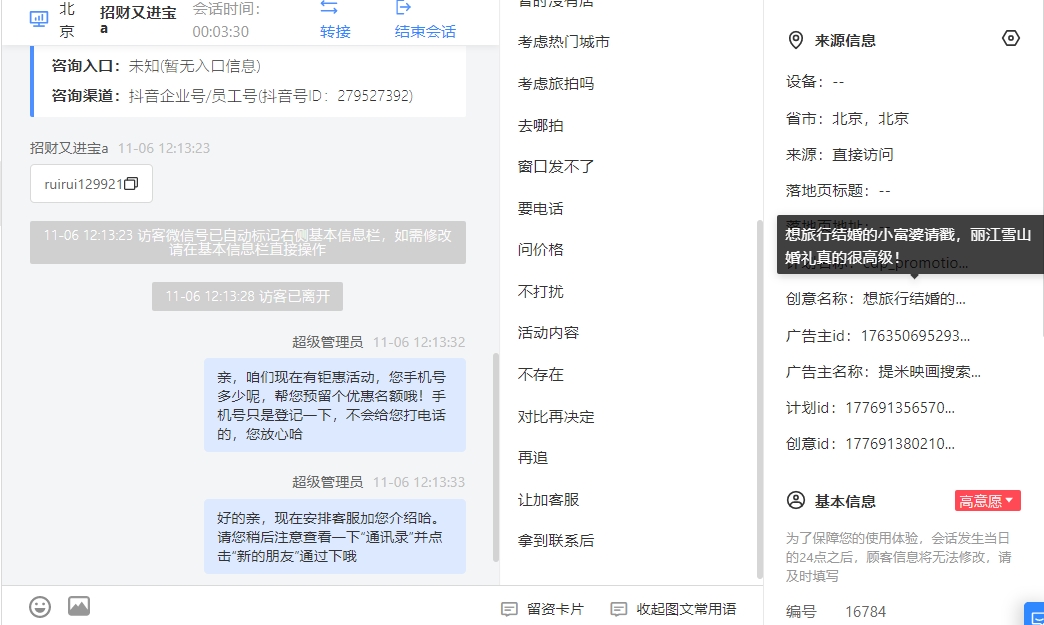
Task: Click the 来源 value 直接访问
Action: (x=863, y=154)
